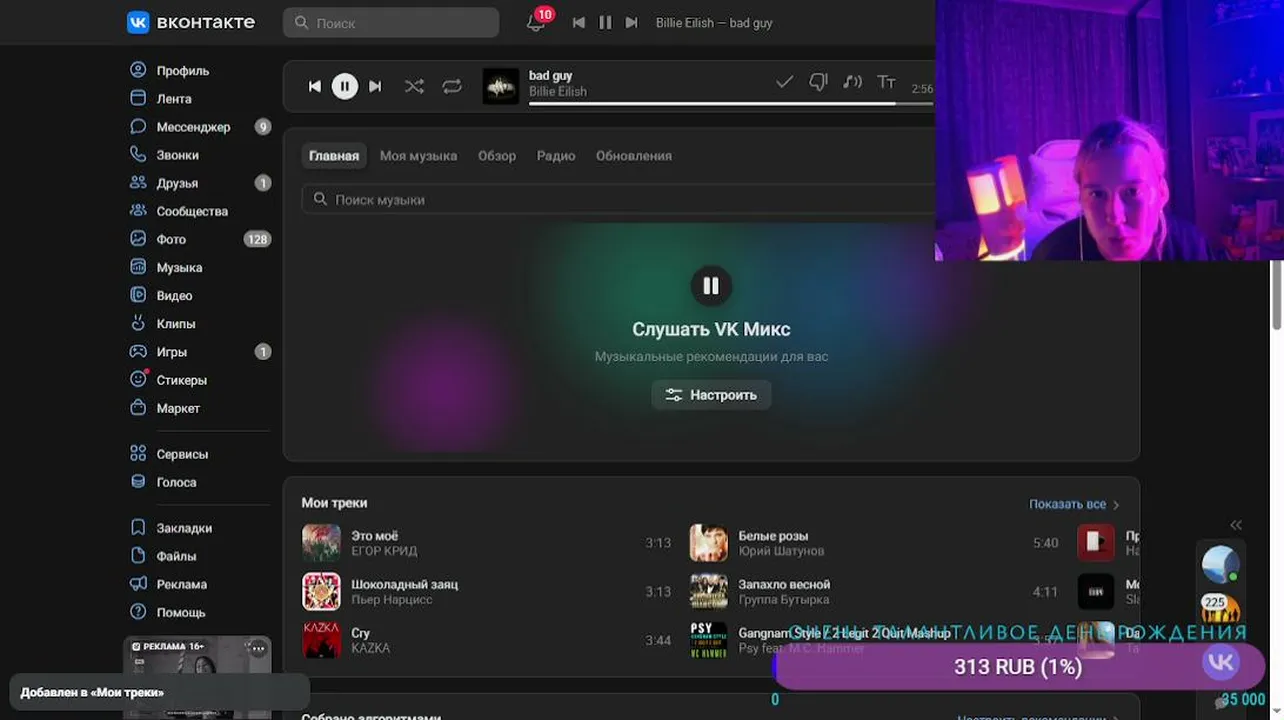
Task: Pause the VK Микс with the round button
Action: click(x=711, y=286)
